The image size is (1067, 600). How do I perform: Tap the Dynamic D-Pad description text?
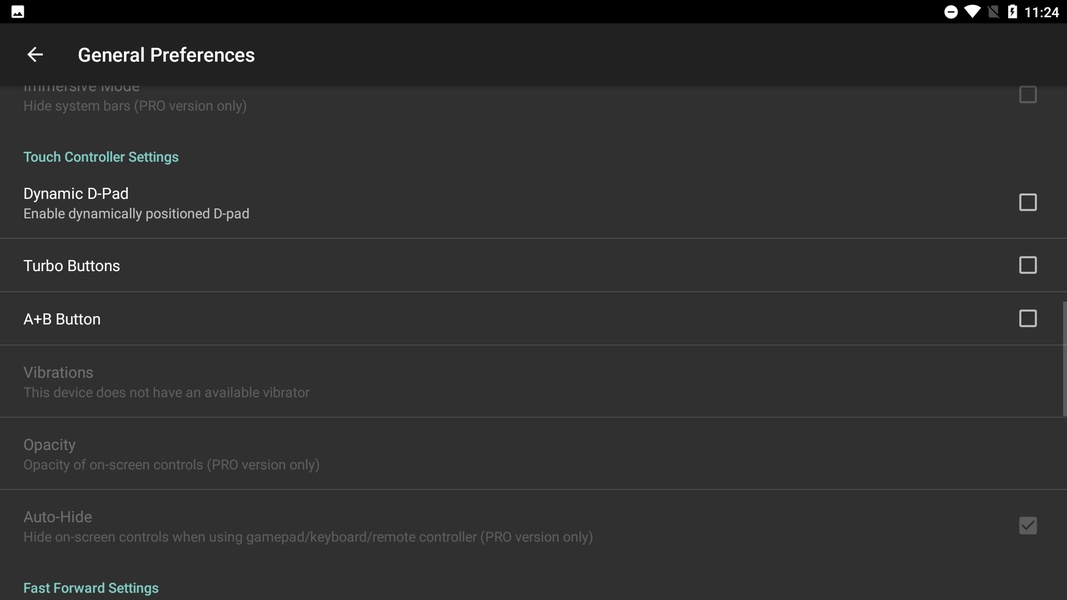click(x=136, y=214)
